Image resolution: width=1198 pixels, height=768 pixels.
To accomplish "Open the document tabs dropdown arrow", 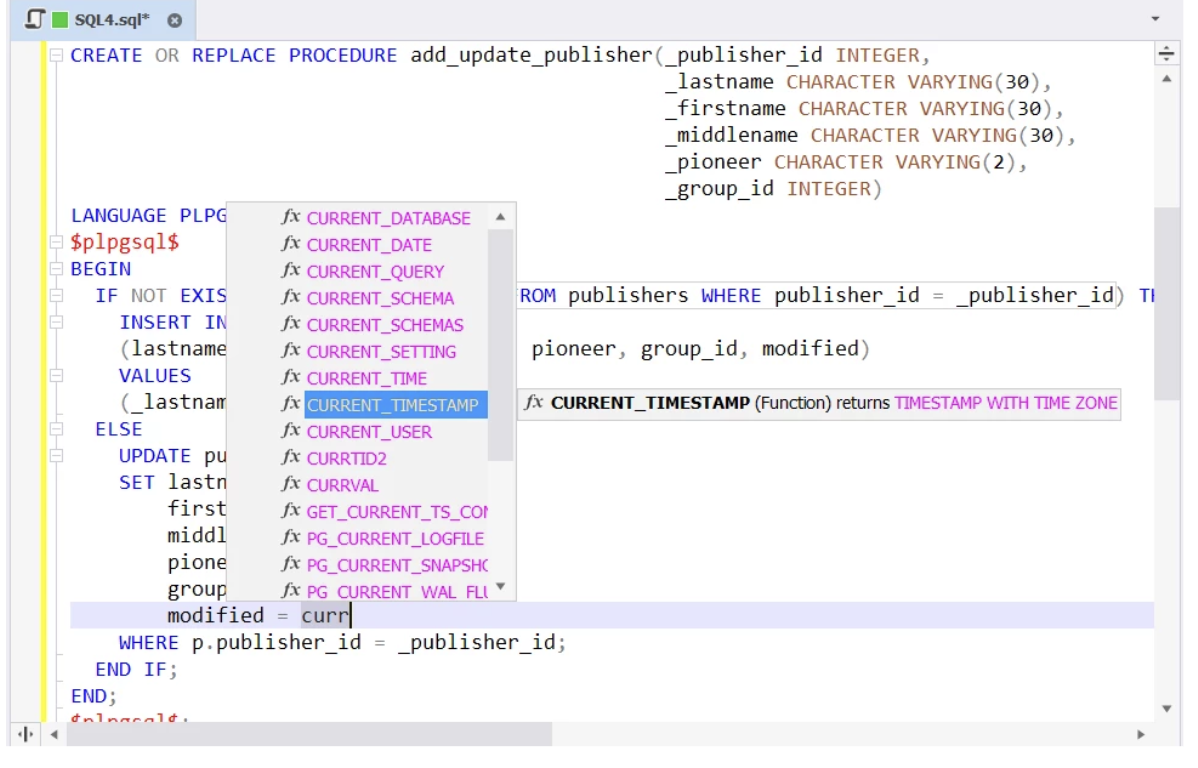I will (1155, 18).
